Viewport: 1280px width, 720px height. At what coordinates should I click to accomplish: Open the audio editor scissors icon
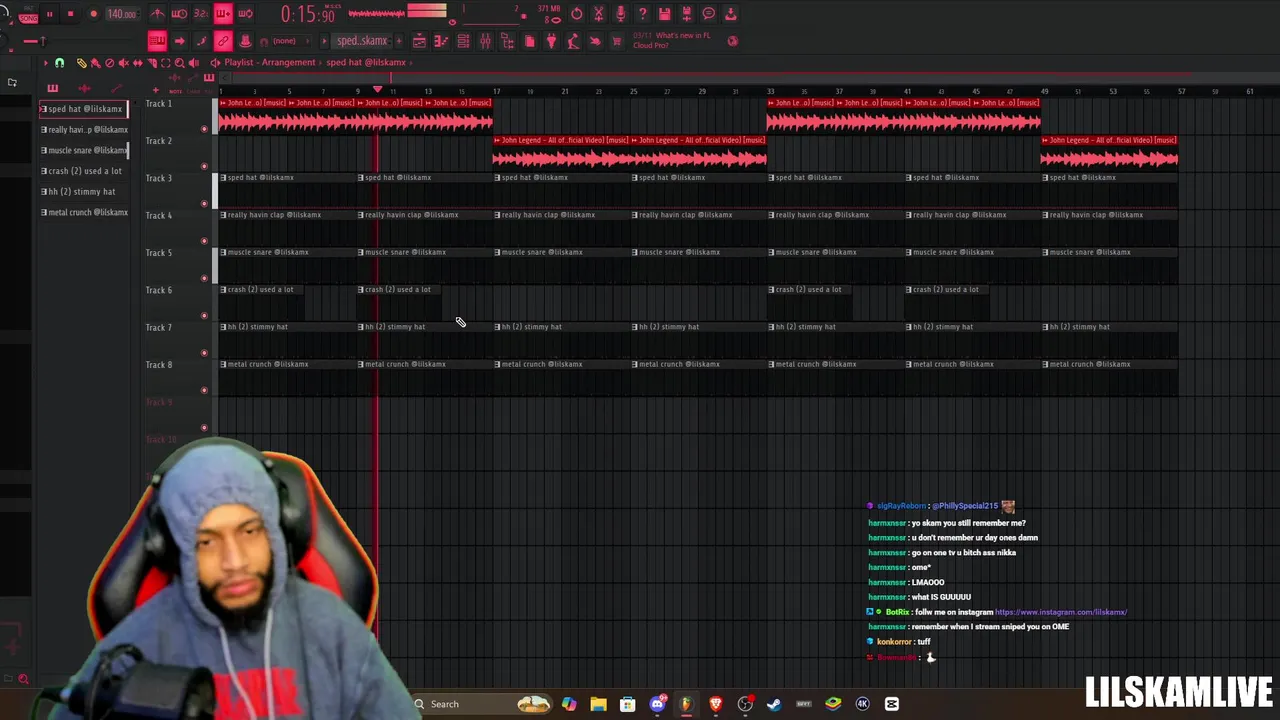pos(598,14)
